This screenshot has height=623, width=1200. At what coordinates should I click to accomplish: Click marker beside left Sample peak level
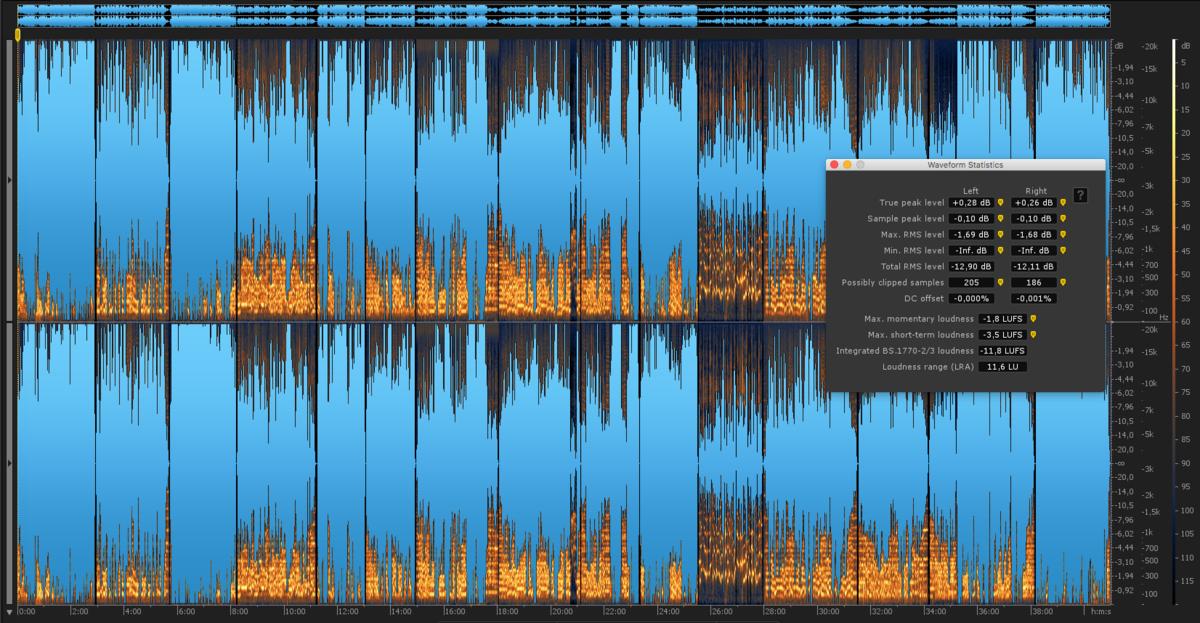1000,219
